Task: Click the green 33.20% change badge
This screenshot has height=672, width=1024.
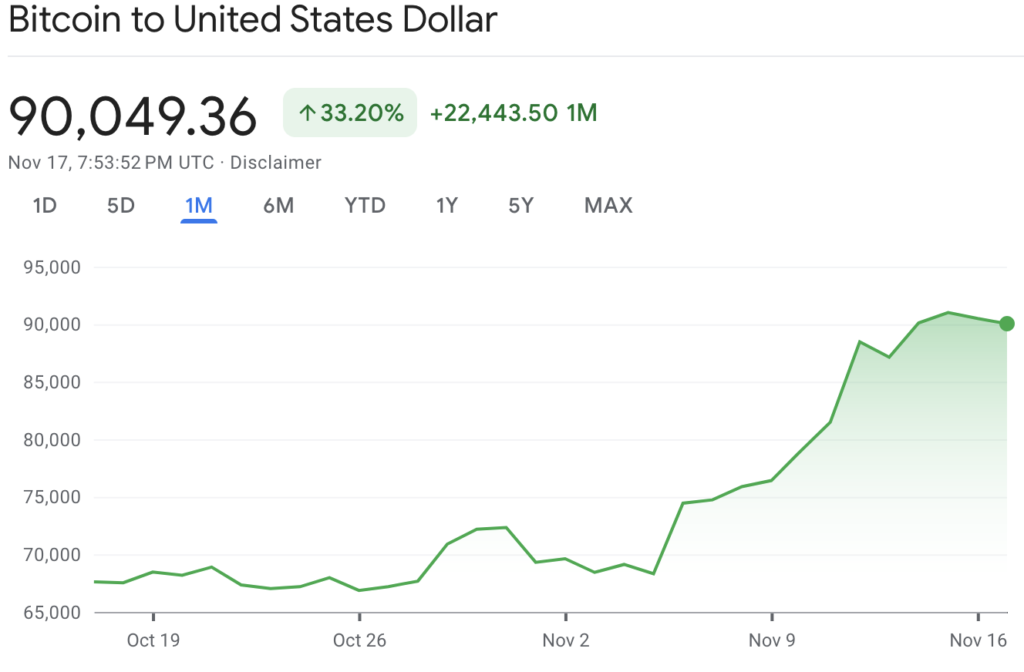Action: coord(350,113)
